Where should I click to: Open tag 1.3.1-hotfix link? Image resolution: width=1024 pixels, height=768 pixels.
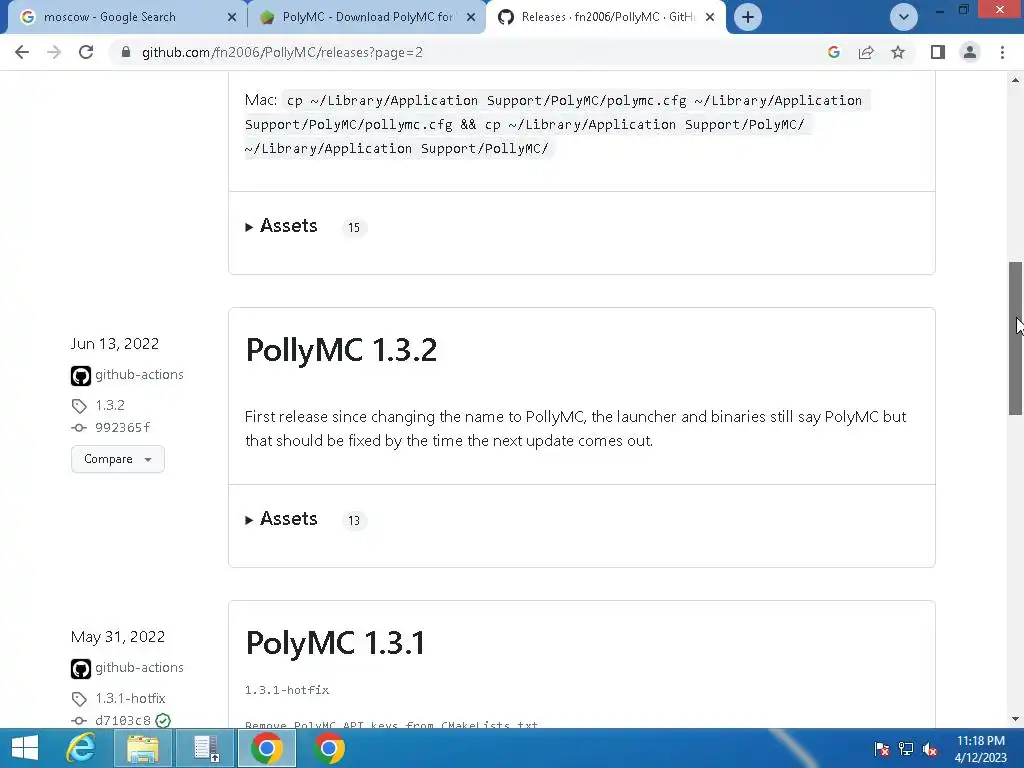(130, 698)
